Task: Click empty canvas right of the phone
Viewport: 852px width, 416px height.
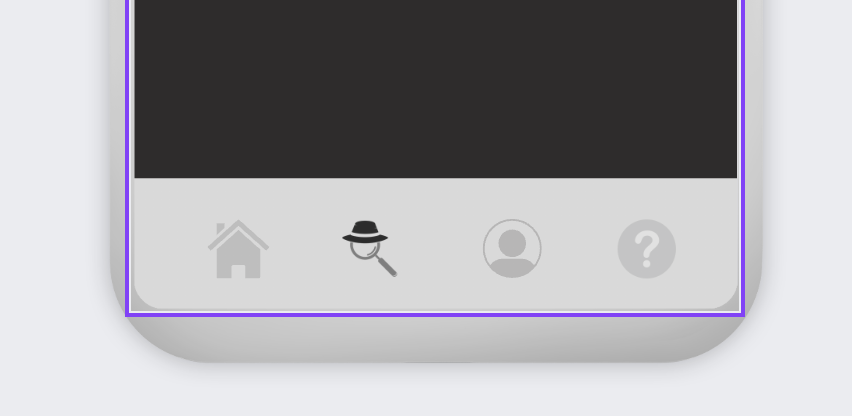Action: tap(807, 206)
